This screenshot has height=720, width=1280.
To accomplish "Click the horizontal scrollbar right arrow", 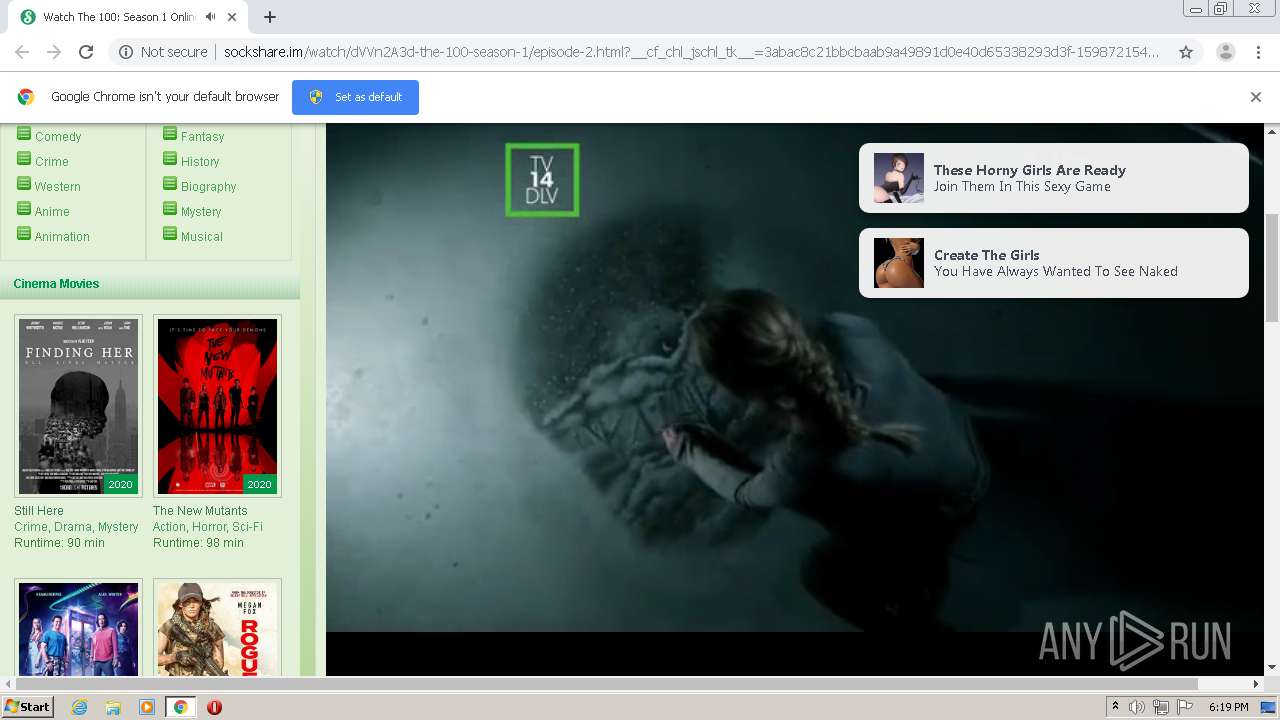I will click(x=1256, y=684).
